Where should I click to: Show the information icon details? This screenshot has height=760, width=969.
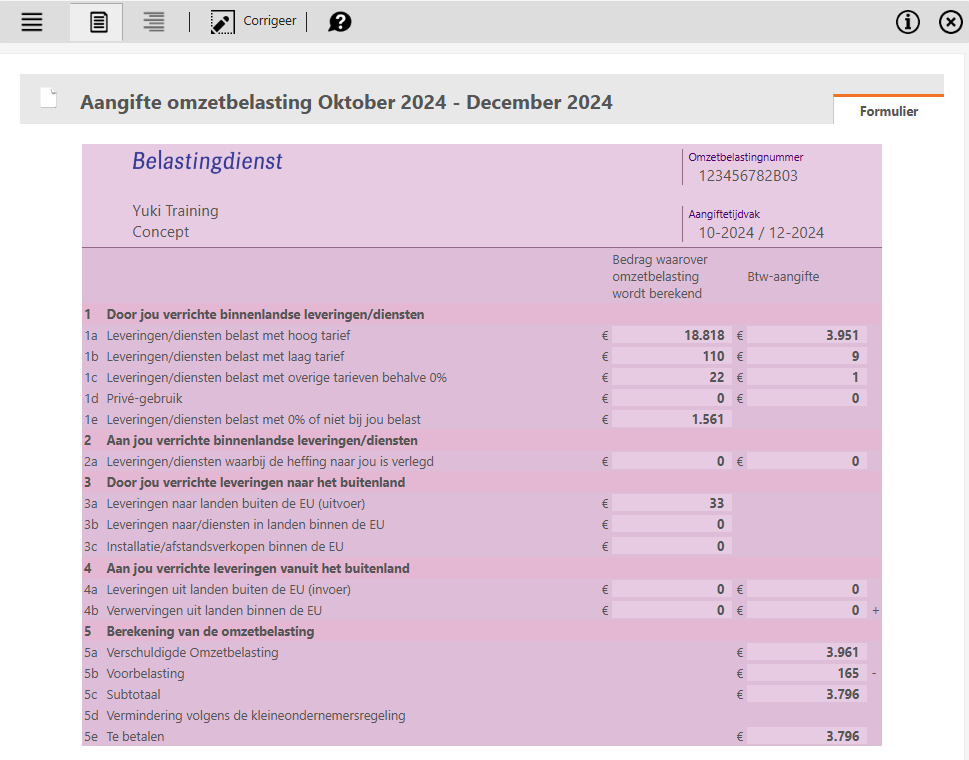click(x=907, y=22)
